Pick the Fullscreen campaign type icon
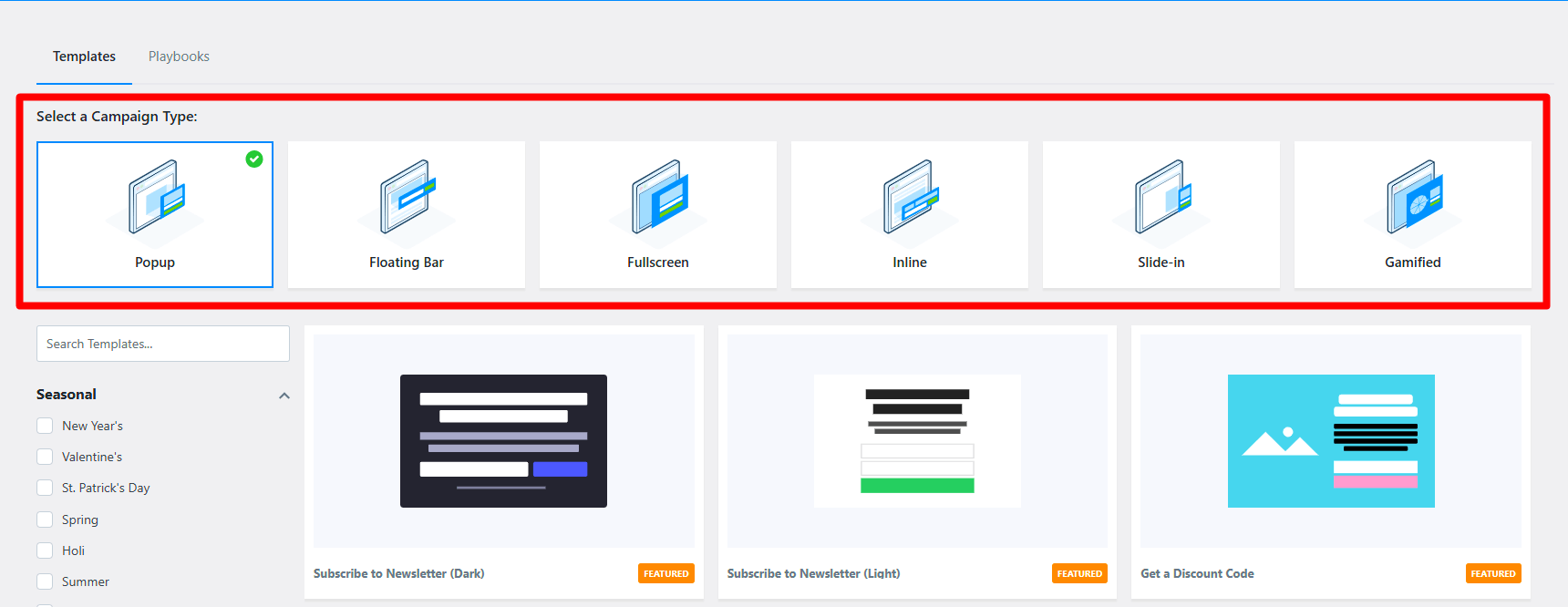Screen dimensions: 1568x607 tap(659, 197)
